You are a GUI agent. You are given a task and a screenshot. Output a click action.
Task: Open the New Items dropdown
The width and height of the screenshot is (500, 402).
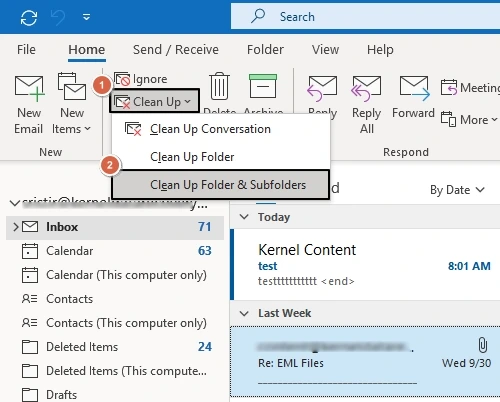(x=71, y=104)
